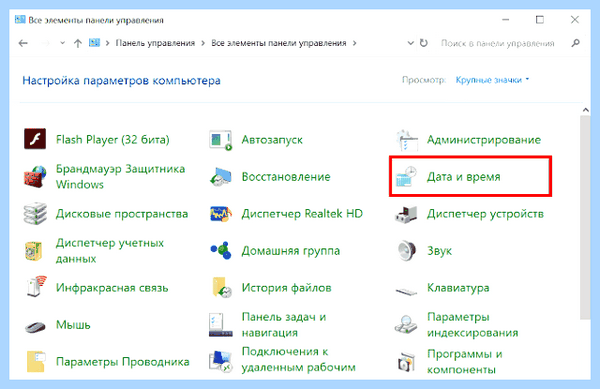Open the История файлов icon
Viewport: 600px width, 389px height.
(x=222, y=287)
